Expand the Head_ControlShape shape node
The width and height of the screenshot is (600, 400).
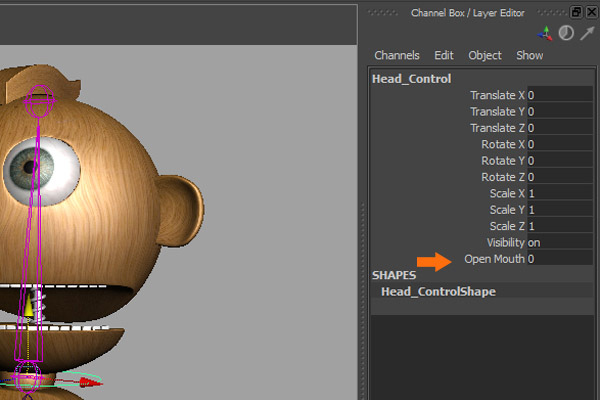tap(438, 292)
